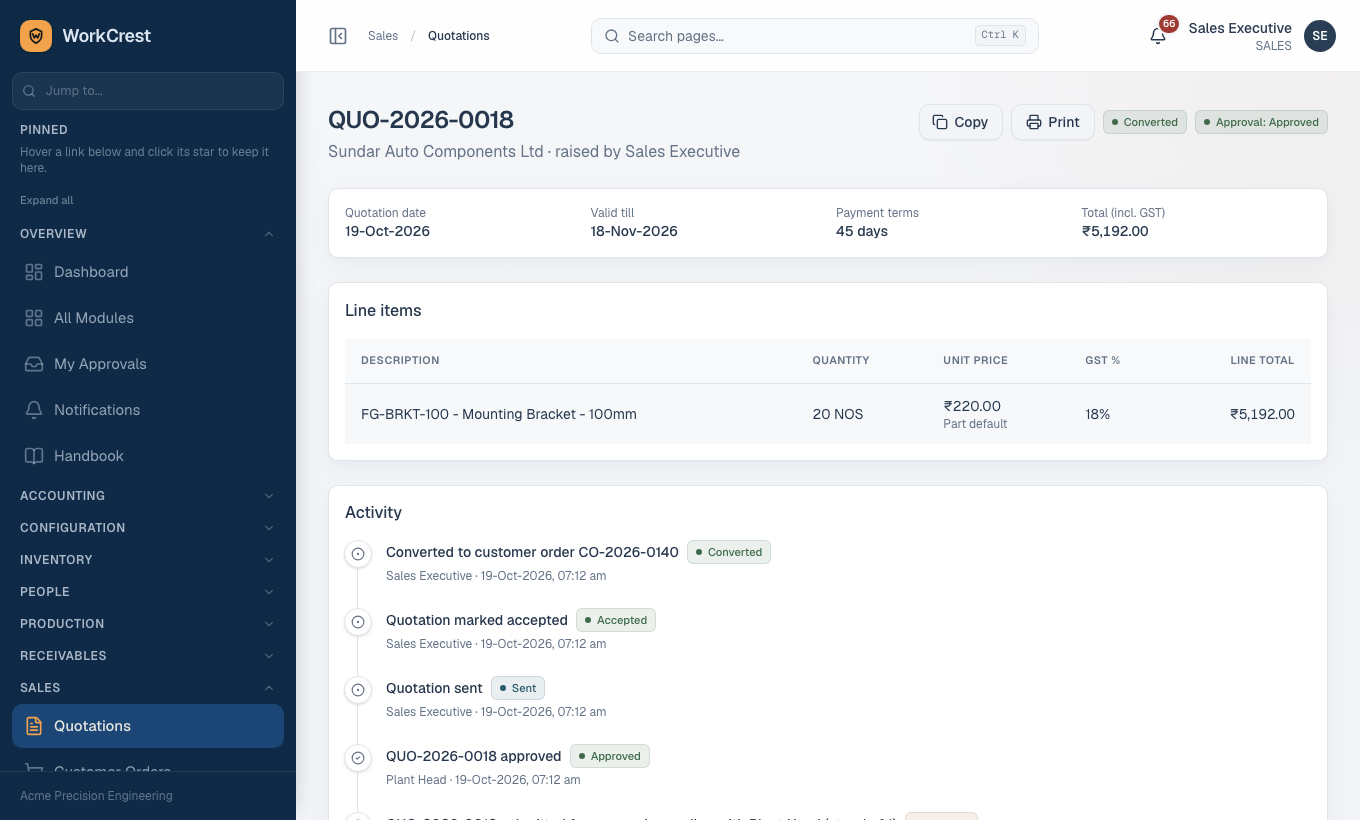Viewport: 1360px width, 820px height.
Task: Click the Dashboard grid icon in sidebar
Action: point(34,272)
